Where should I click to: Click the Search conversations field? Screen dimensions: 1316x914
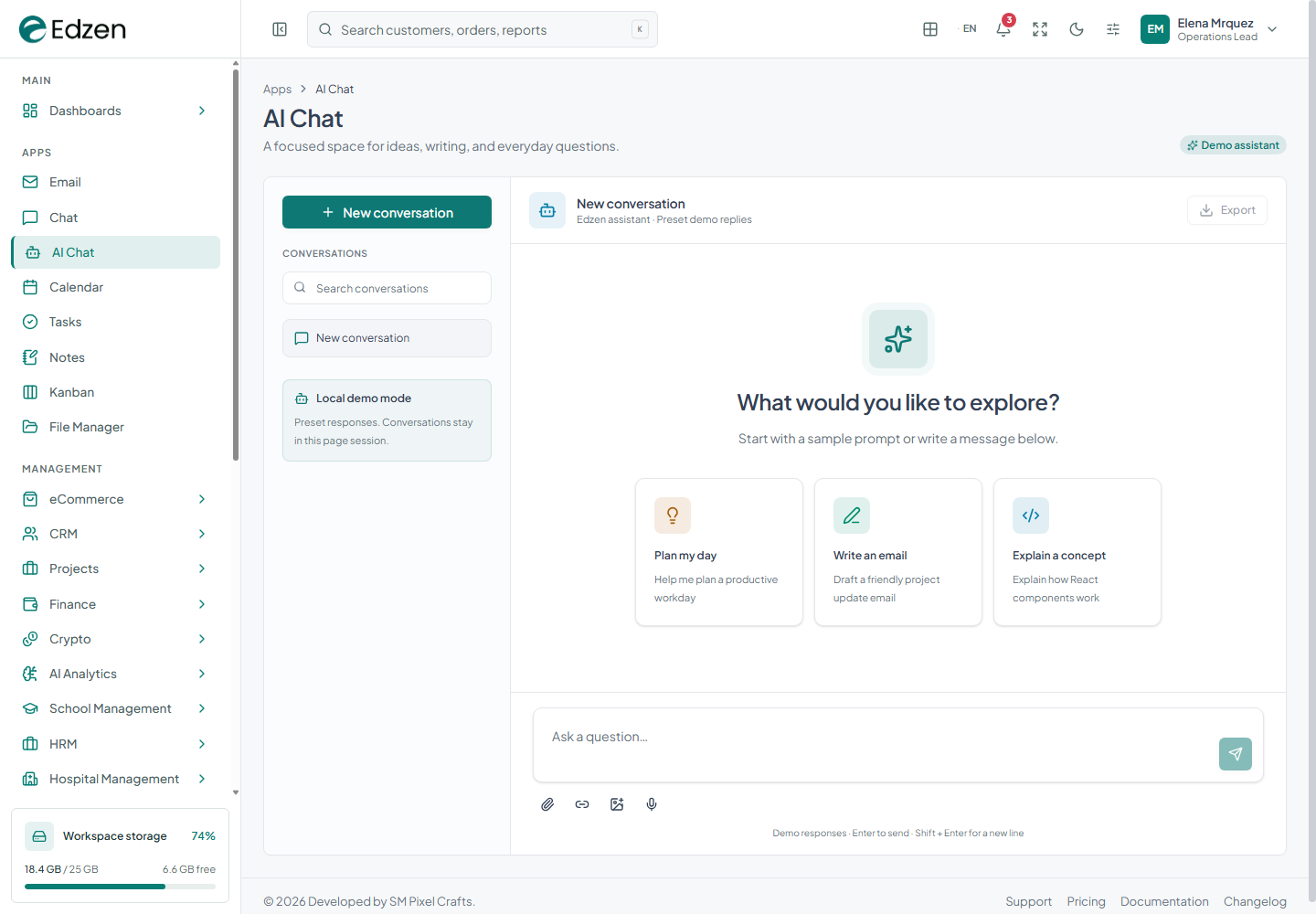pyautogui.click(x=387, y=288)
